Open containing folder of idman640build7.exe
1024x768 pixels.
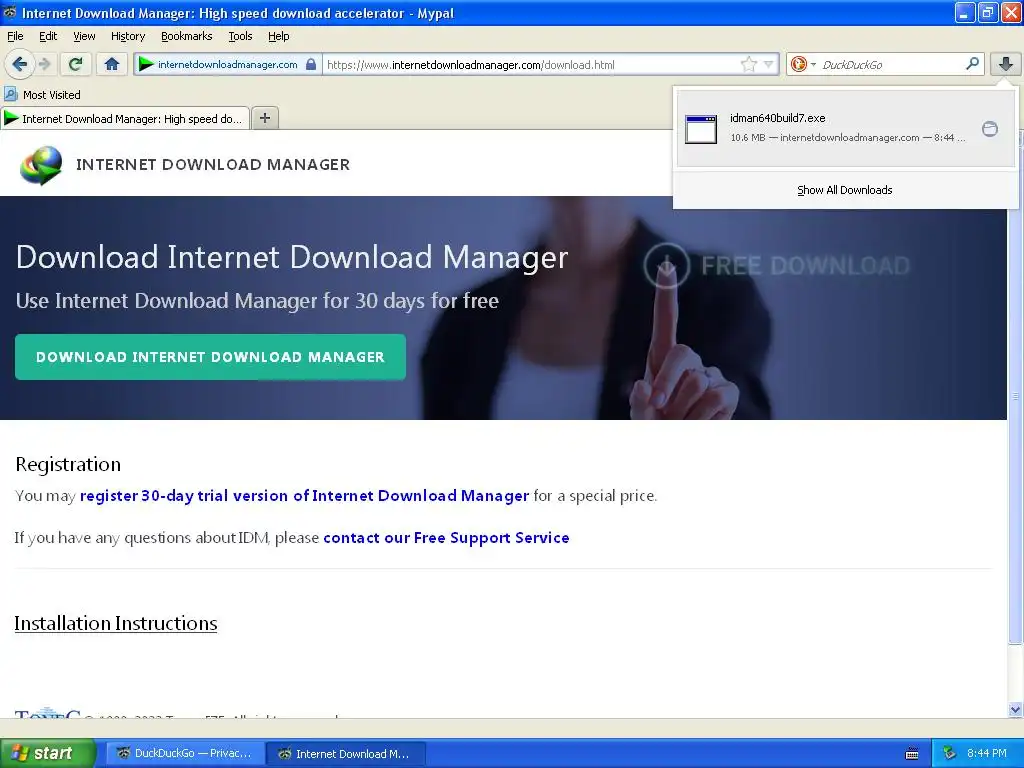989,129
